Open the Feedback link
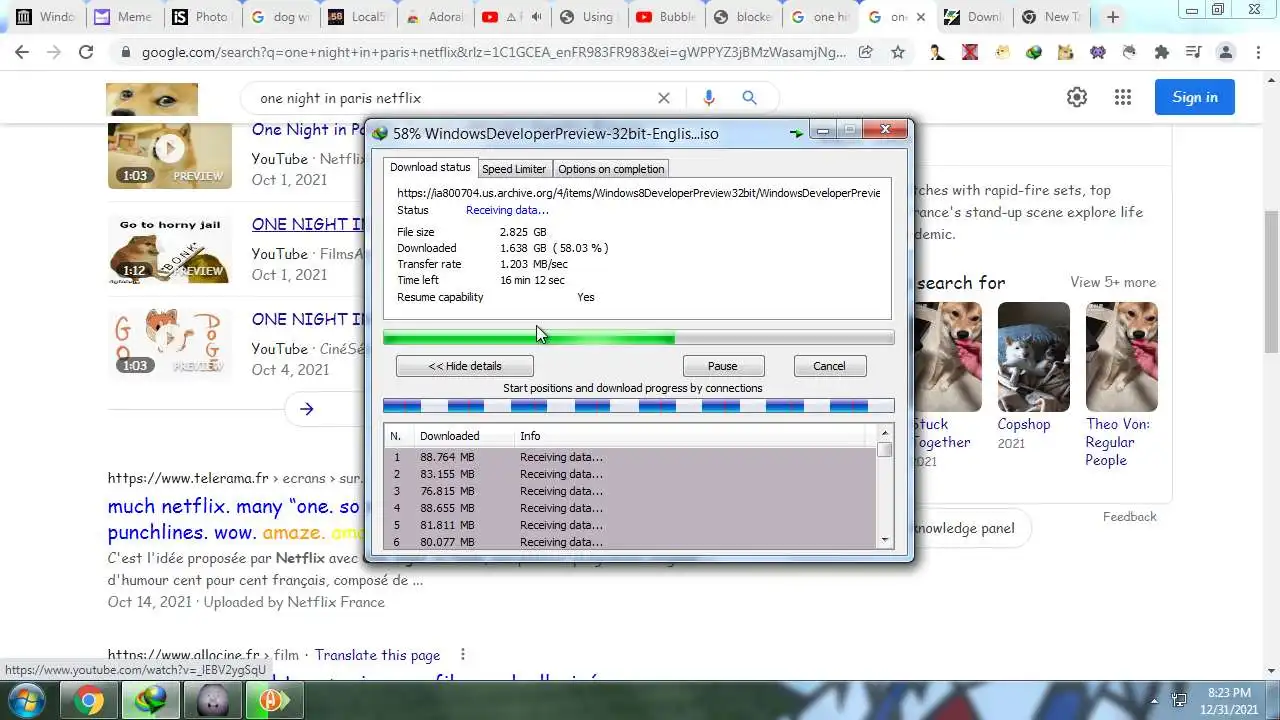The height and width of the screenshot is (720, 1280). (1129, 516)
